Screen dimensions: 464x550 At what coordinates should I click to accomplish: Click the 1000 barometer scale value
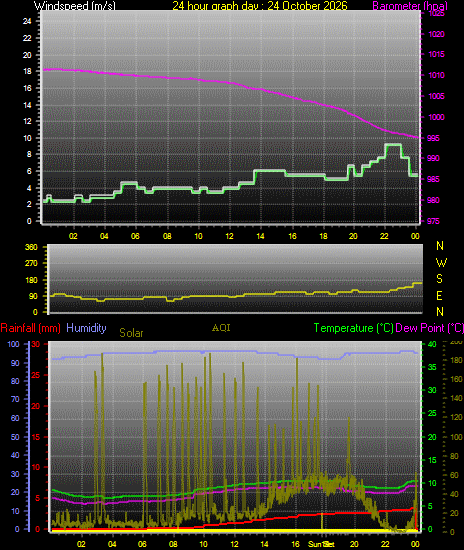(x=437, y=117)
